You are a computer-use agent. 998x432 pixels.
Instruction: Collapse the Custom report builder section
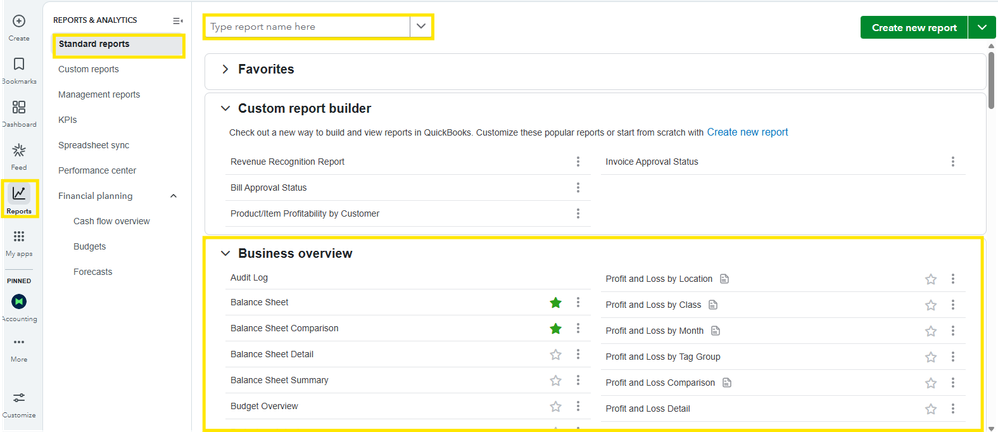click(225, 109)
